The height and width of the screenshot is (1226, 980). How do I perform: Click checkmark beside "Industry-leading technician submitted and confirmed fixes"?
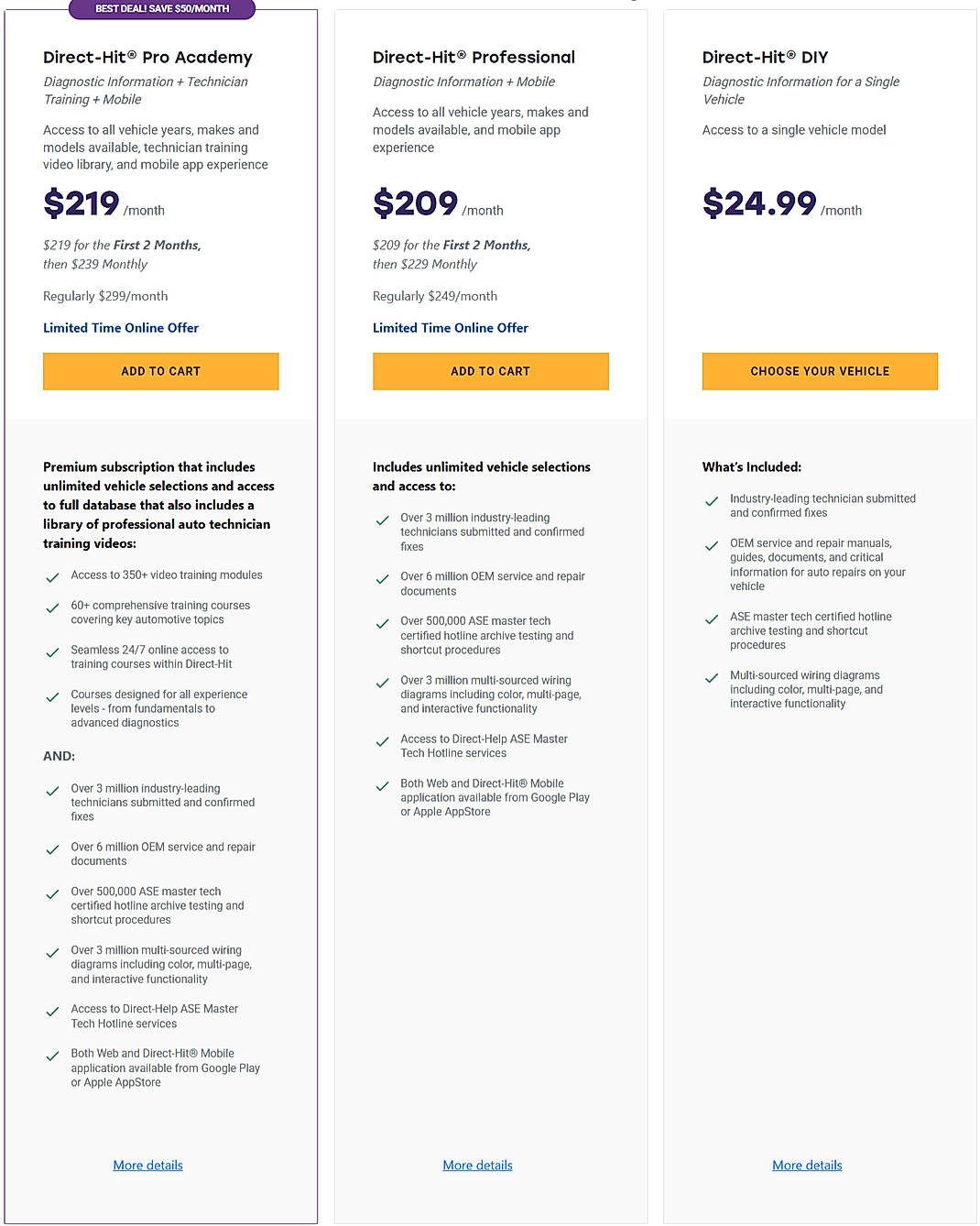(x=712, y=501)
